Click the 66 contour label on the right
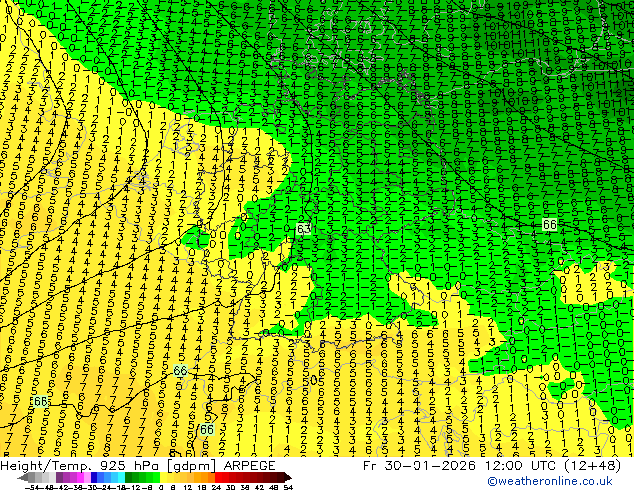 pyautogui.click(x=549, y=224)
